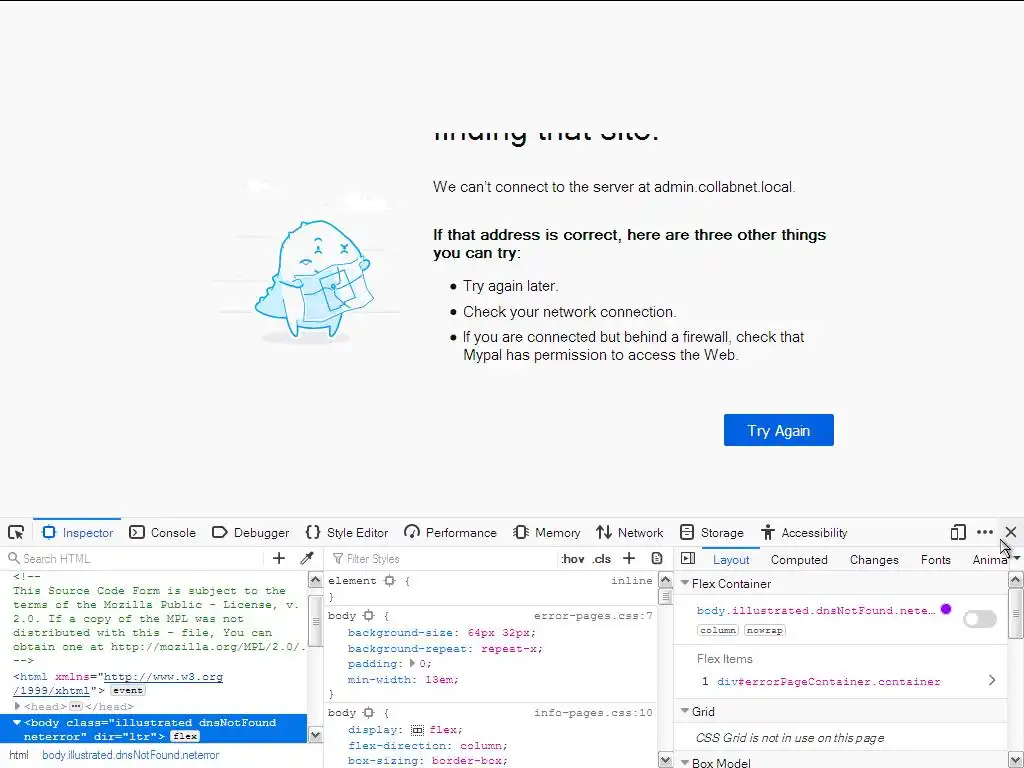Switch to the Console tab
The width and height of the screenshot is (1024, 768).
[163, 532]
